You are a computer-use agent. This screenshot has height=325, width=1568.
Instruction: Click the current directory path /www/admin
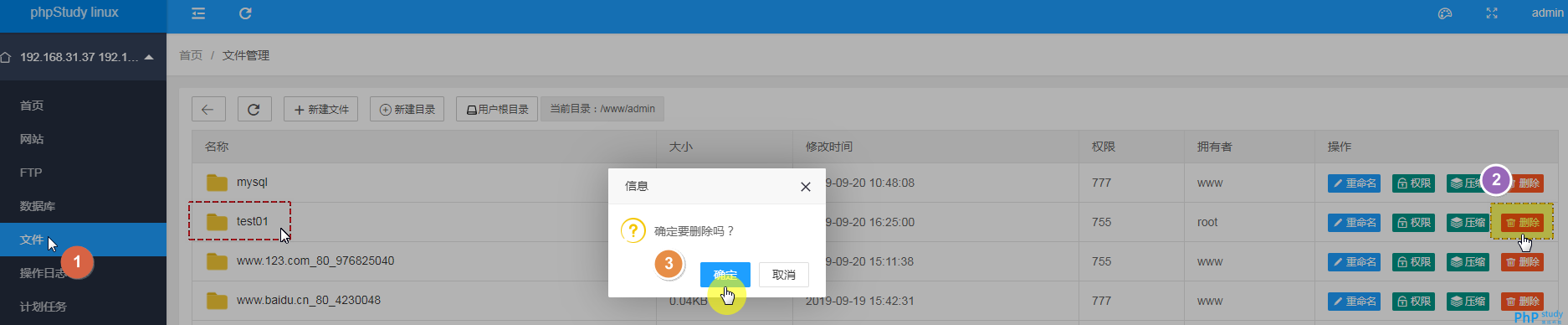[602, 109]
